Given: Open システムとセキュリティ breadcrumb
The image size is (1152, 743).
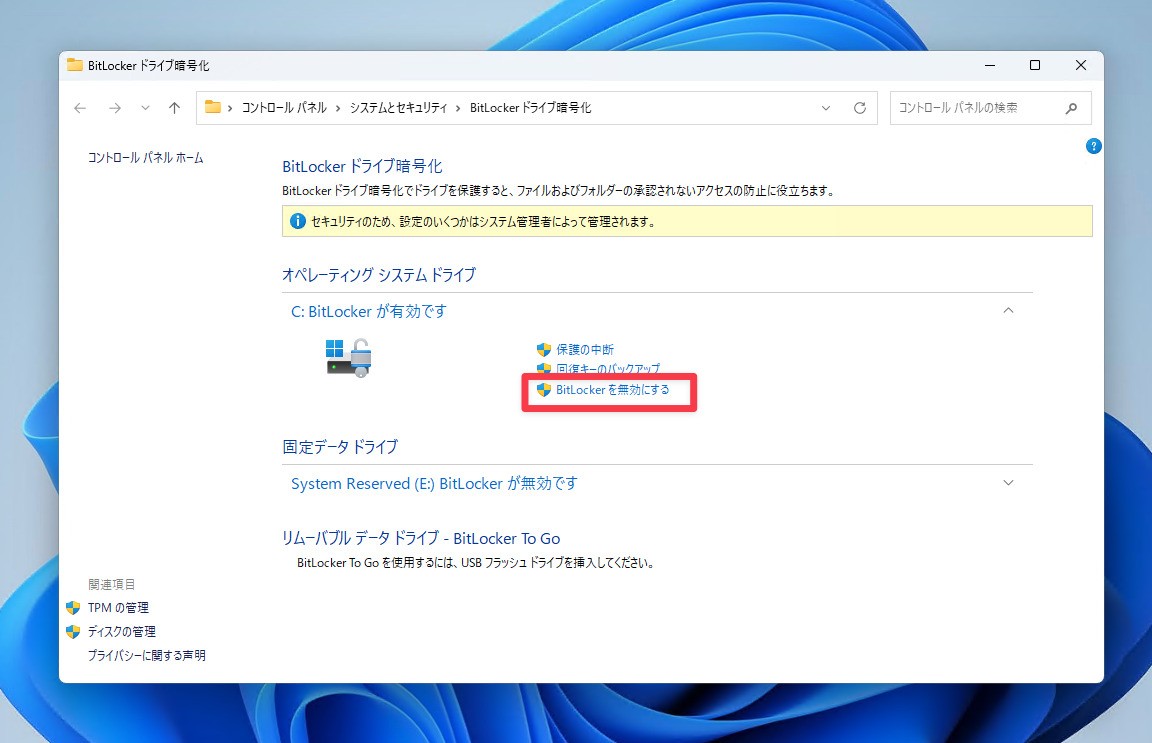Looking at the screenshot, I should (x=398, y=108).
